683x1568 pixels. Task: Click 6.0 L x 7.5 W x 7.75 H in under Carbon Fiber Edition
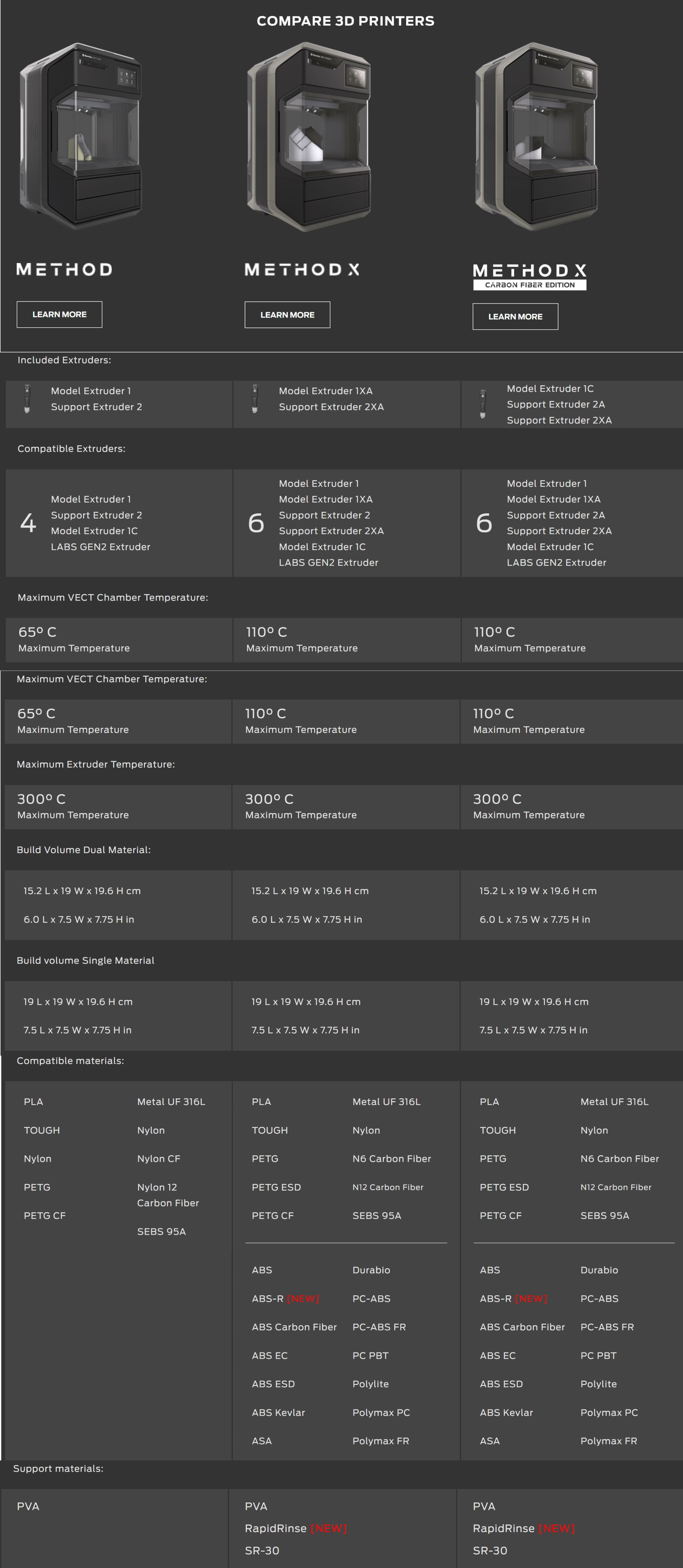[x=534, y=919]
